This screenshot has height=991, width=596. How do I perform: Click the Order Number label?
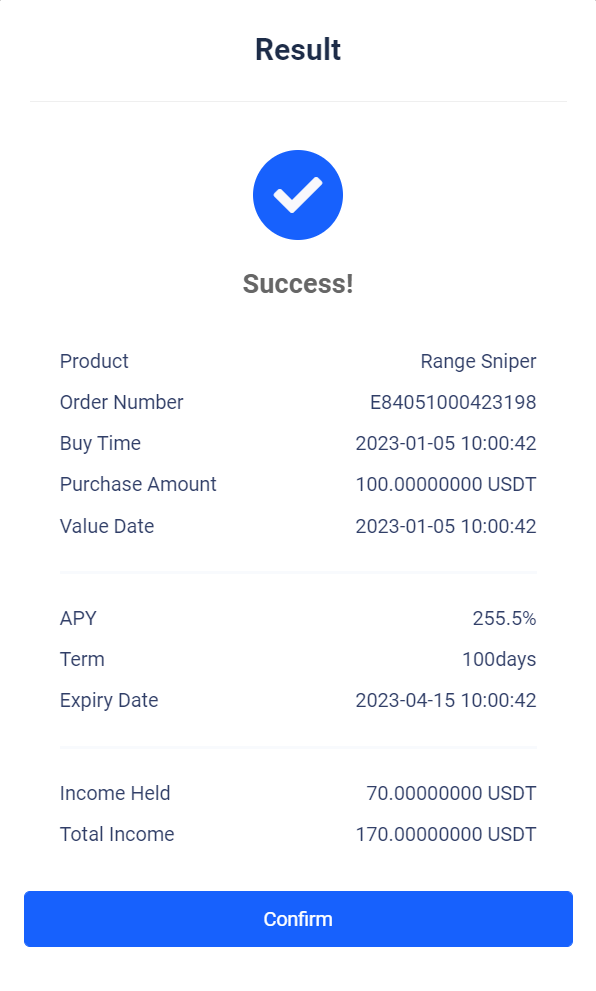click(x=121, y=402)
